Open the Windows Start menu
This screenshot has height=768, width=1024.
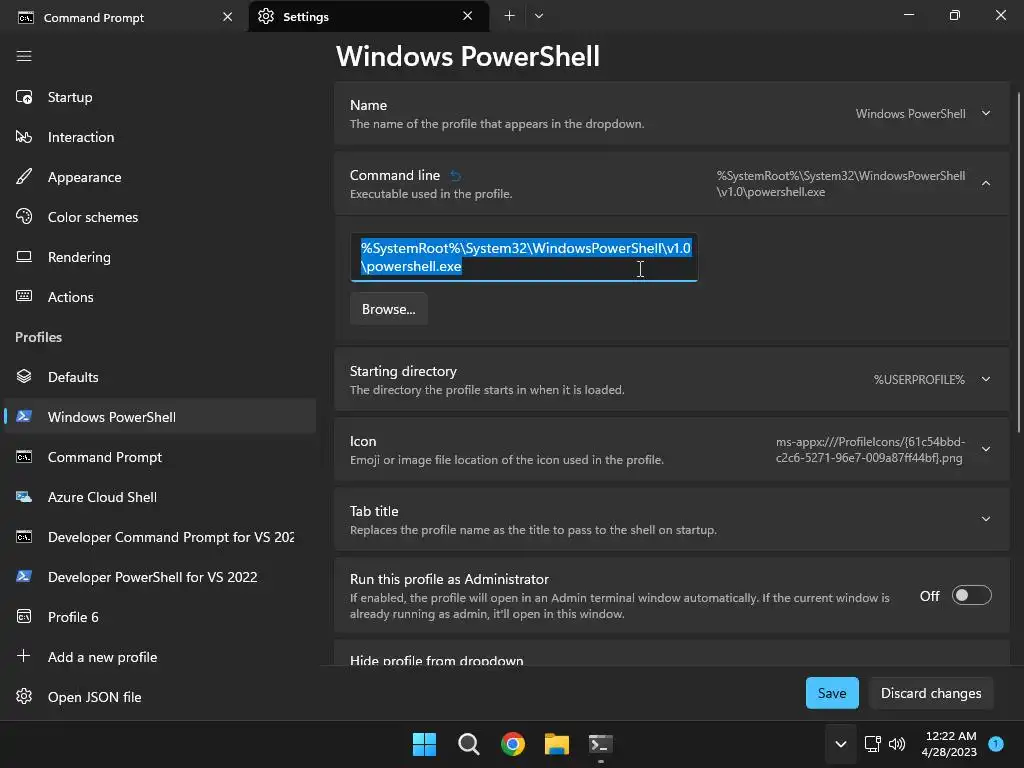[424, 744]
